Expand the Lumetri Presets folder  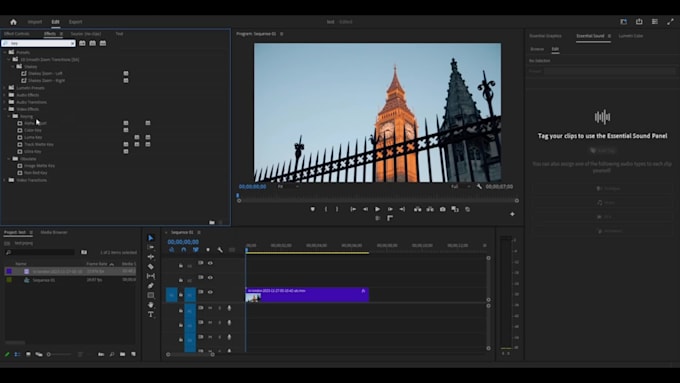tap(5, 88)
